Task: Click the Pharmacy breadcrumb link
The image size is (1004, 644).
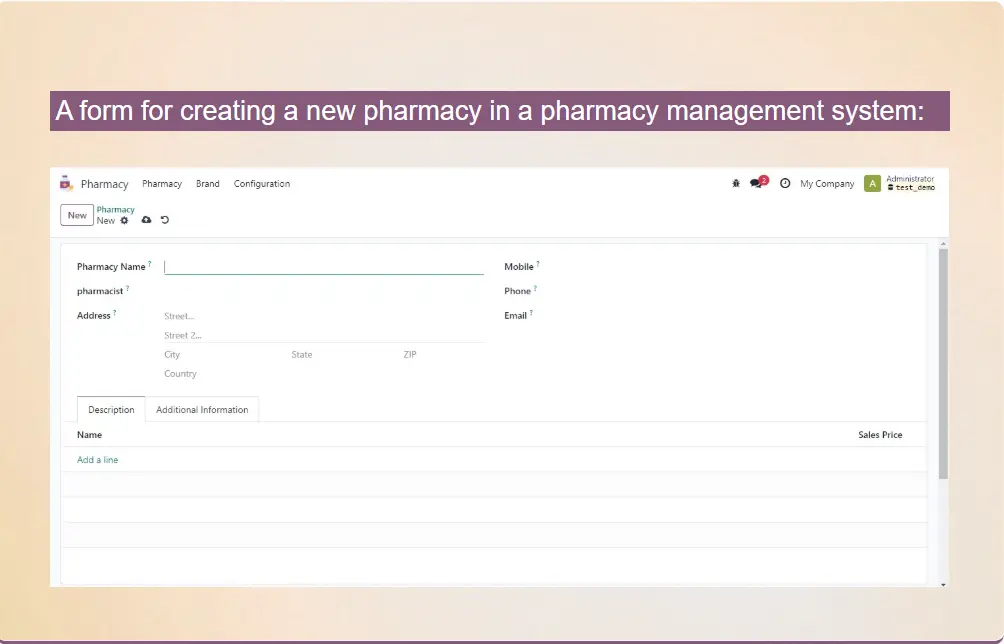Action: point(116,210)
